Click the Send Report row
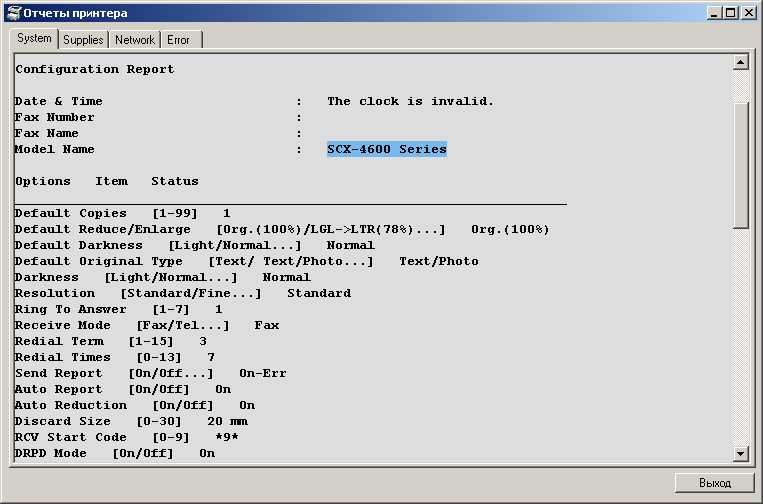 [151, 374]
